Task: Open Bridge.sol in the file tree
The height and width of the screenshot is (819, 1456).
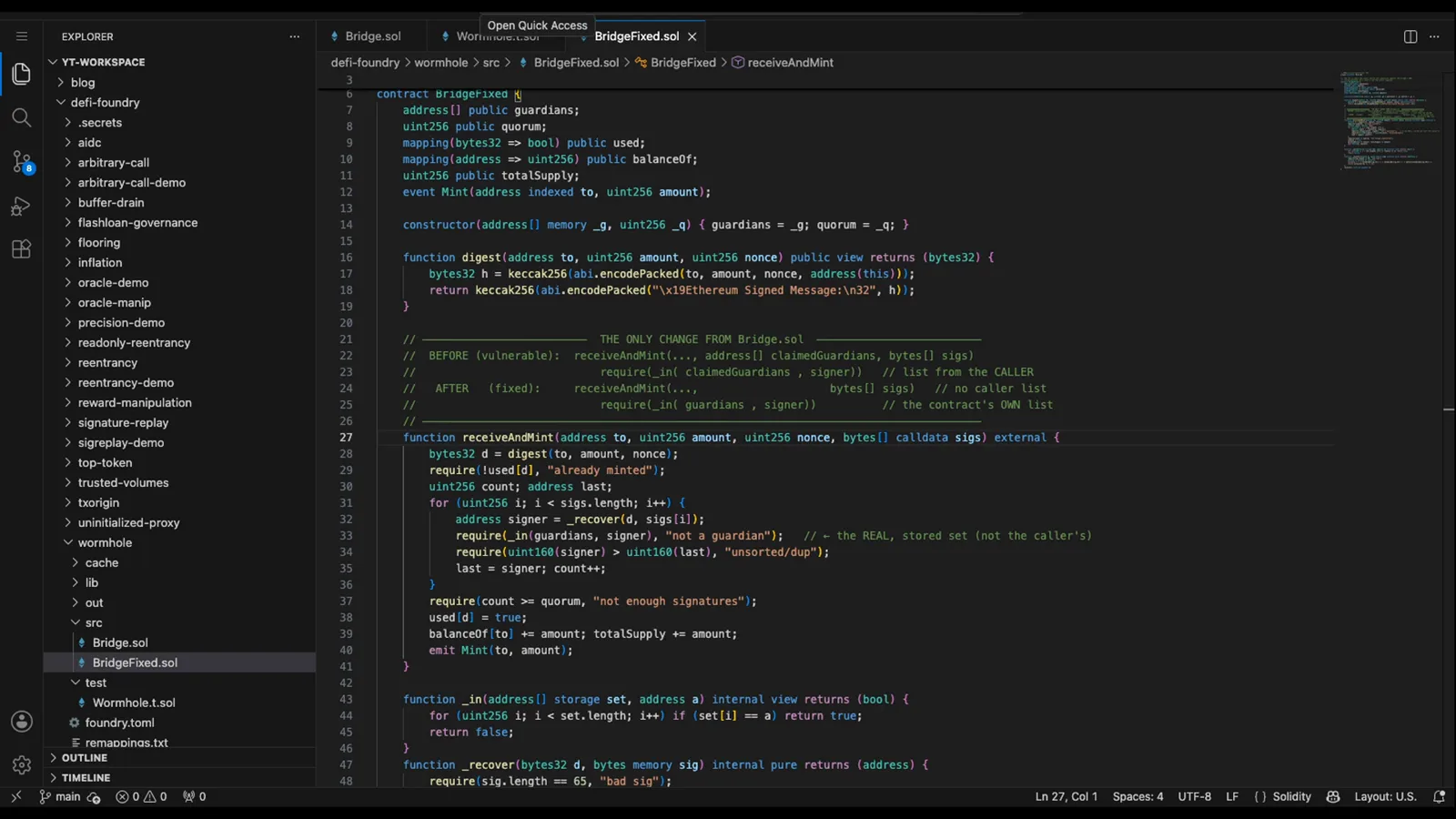Action: pos(120,642)
